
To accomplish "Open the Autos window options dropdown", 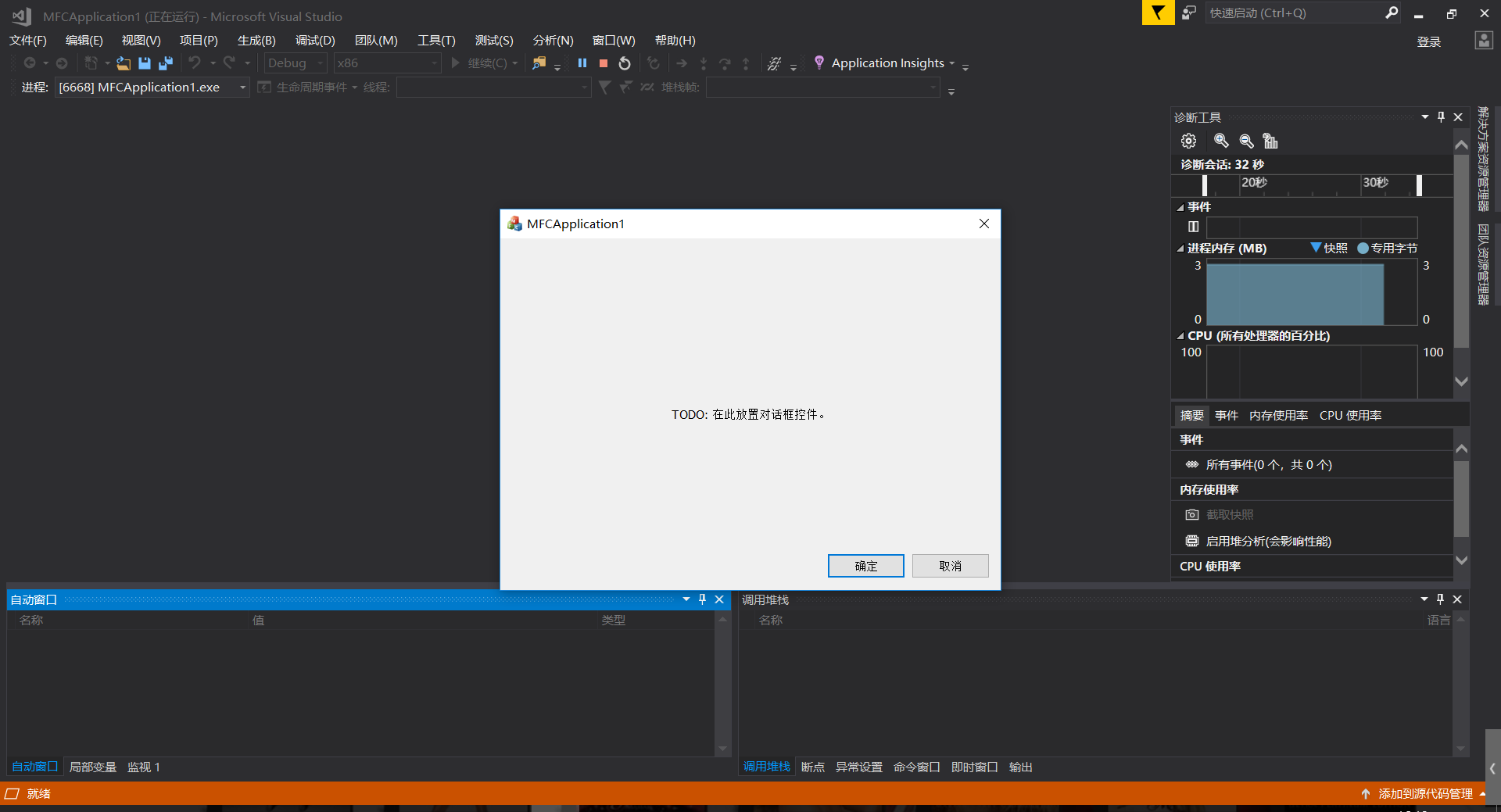I will point(686,599).
